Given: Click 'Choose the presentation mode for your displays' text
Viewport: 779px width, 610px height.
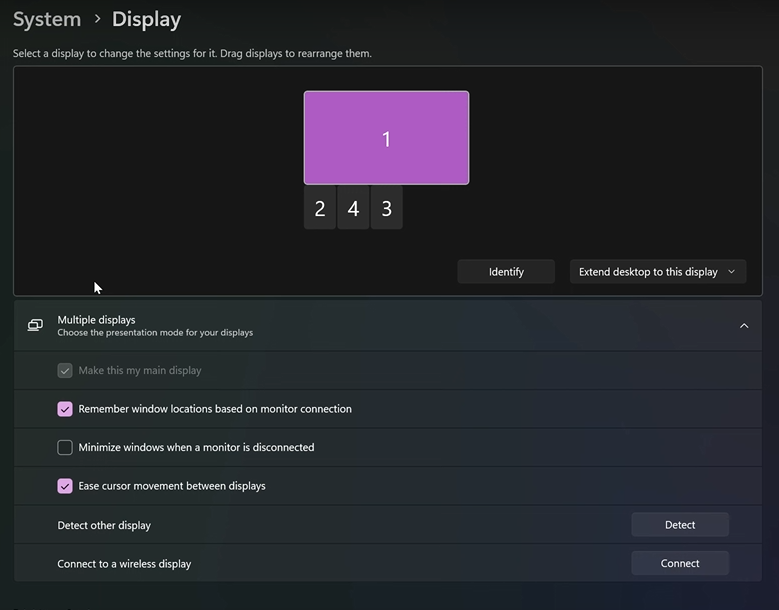Looking at the screenshot, I should click(155, 332).
